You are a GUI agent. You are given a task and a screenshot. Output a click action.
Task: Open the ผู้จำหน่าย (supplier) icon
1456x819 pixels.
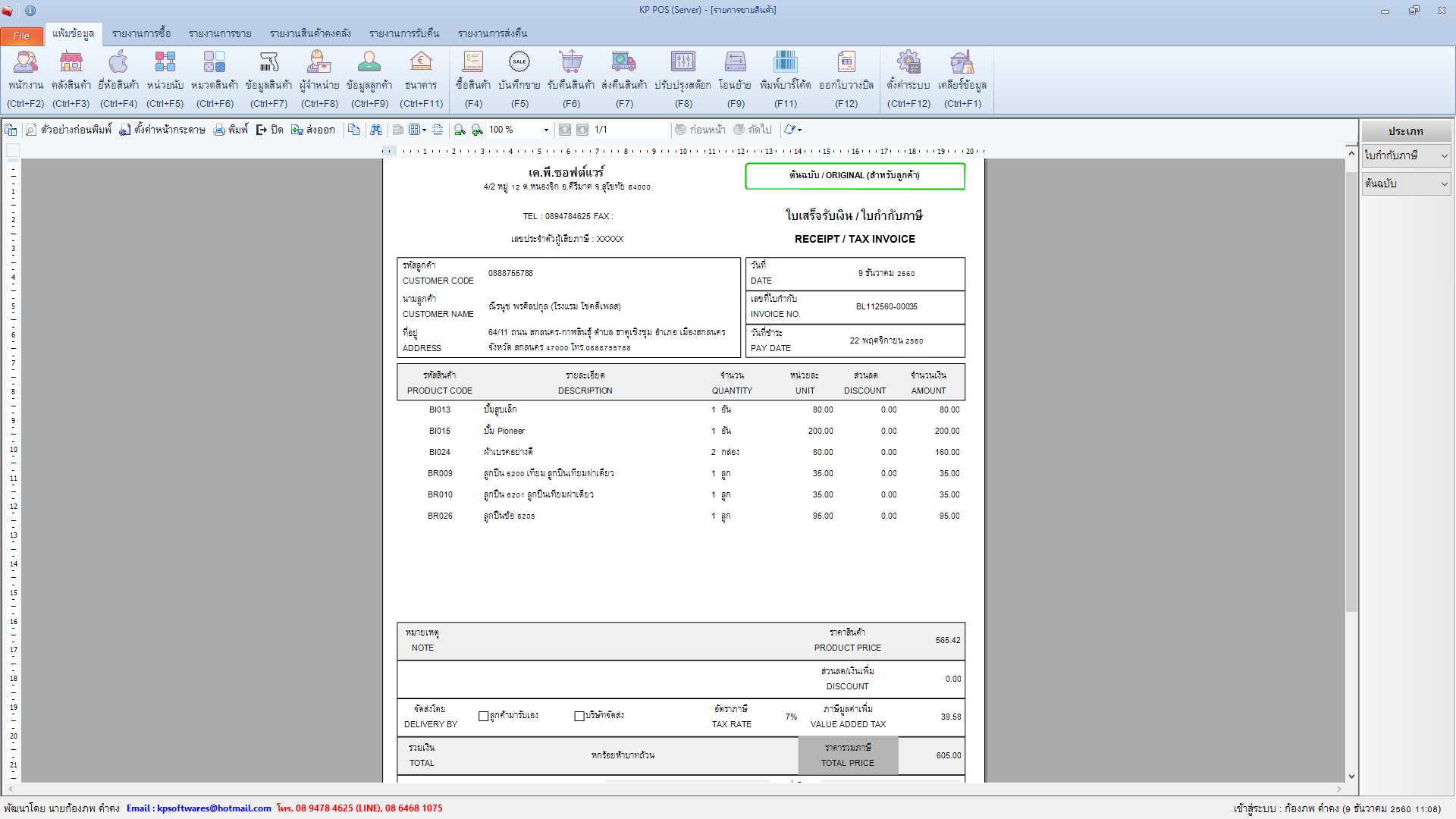319,80
